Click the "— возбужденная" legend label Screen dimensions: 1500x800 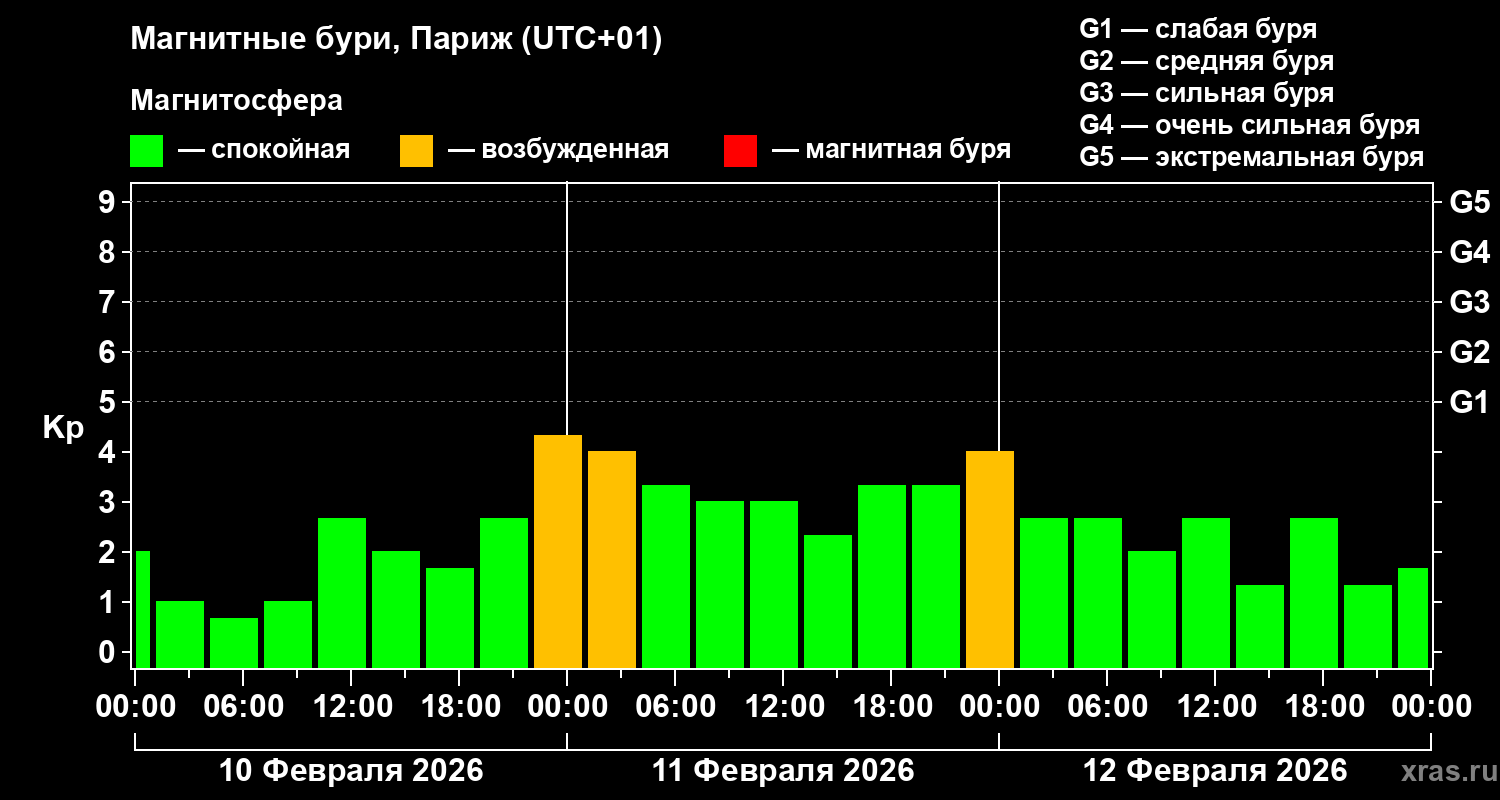[558, 150]
